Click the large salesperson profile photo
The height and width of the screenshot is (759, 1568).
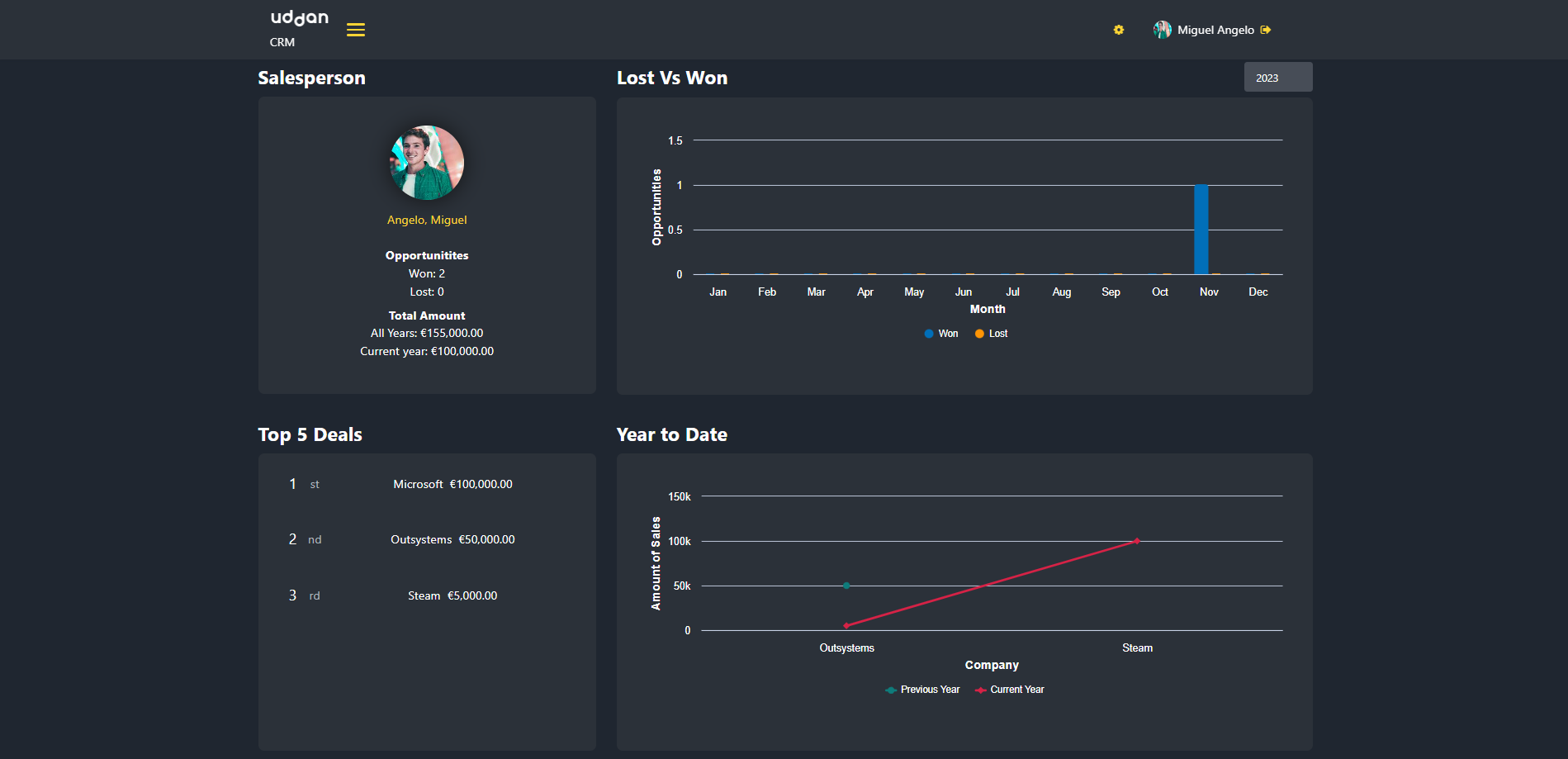427,163
